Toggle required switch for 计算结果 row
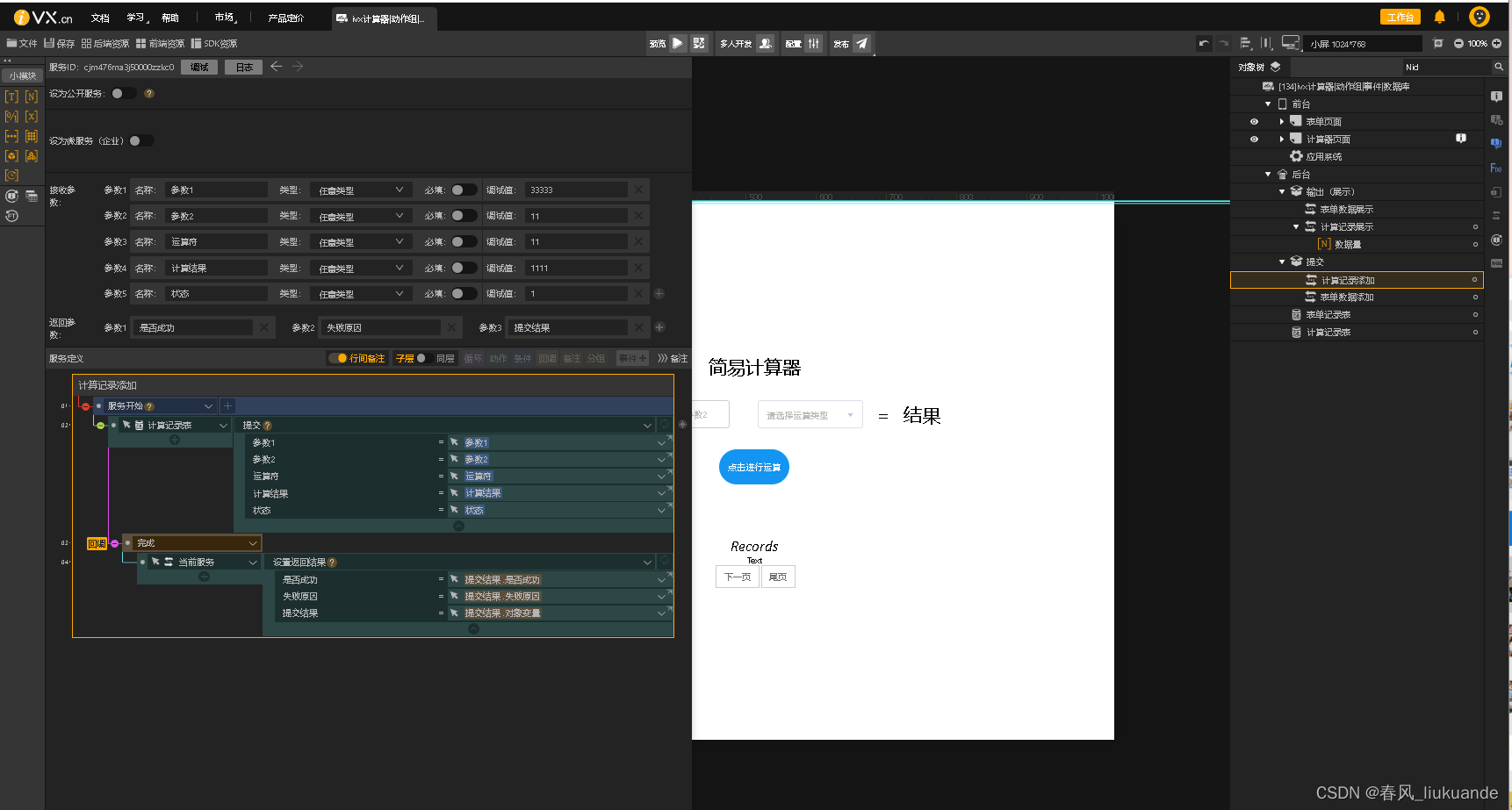 click(x=464, y=268)
